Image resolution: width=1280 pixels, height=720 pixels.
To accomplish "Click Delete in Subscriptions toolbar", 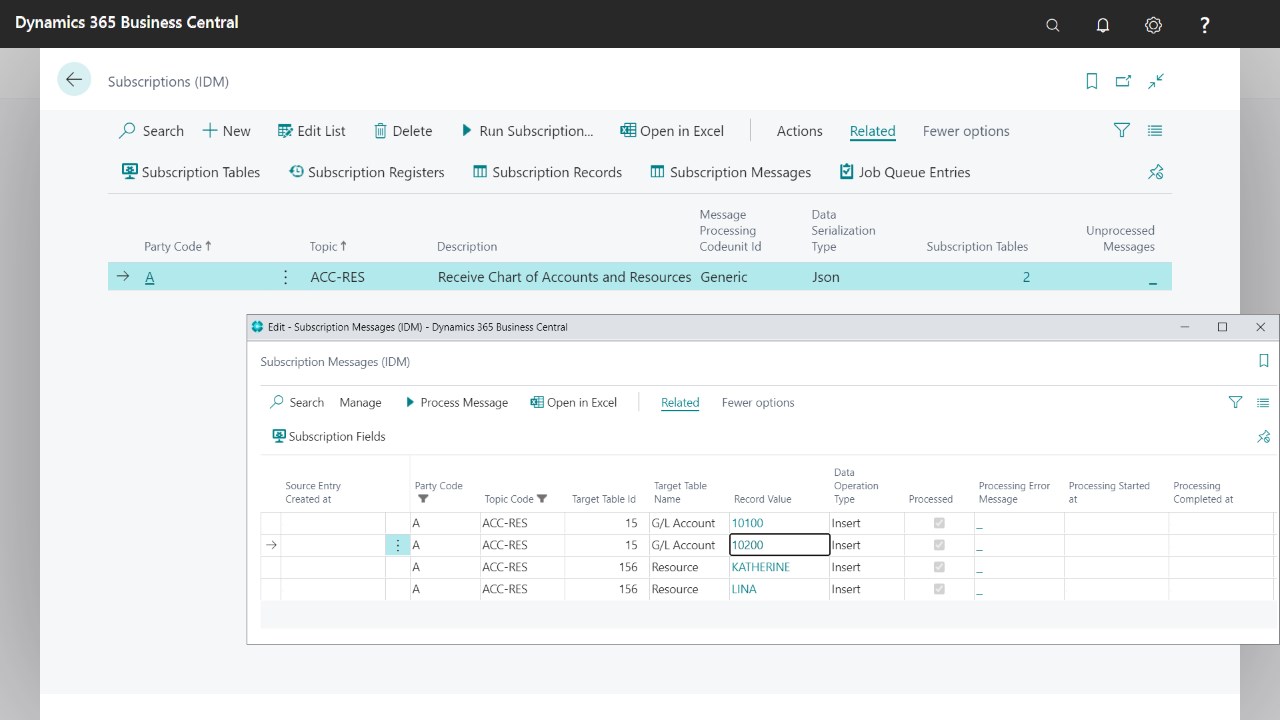I will coord(403,131).
